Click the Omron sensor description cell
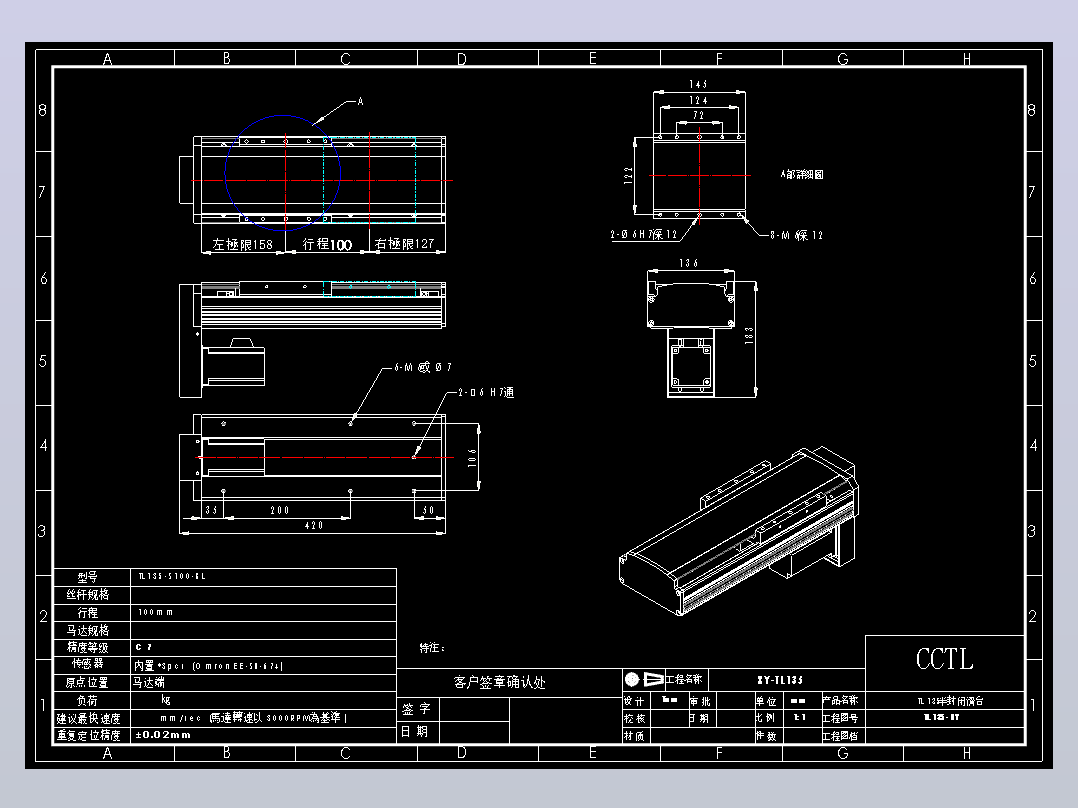The image size is (1078, 808). pos(208,666)
